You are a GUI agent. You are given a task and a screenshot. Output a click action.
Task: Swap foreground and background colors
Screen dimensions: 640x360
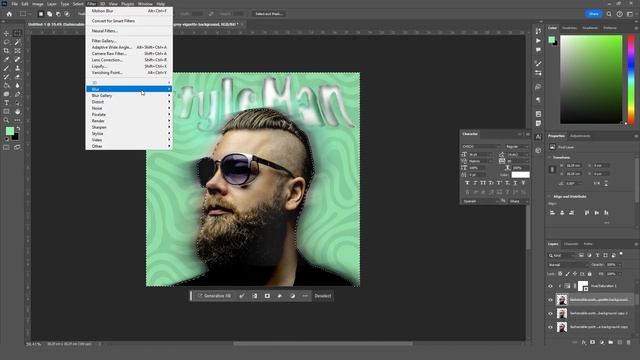[x=18, y=129]
